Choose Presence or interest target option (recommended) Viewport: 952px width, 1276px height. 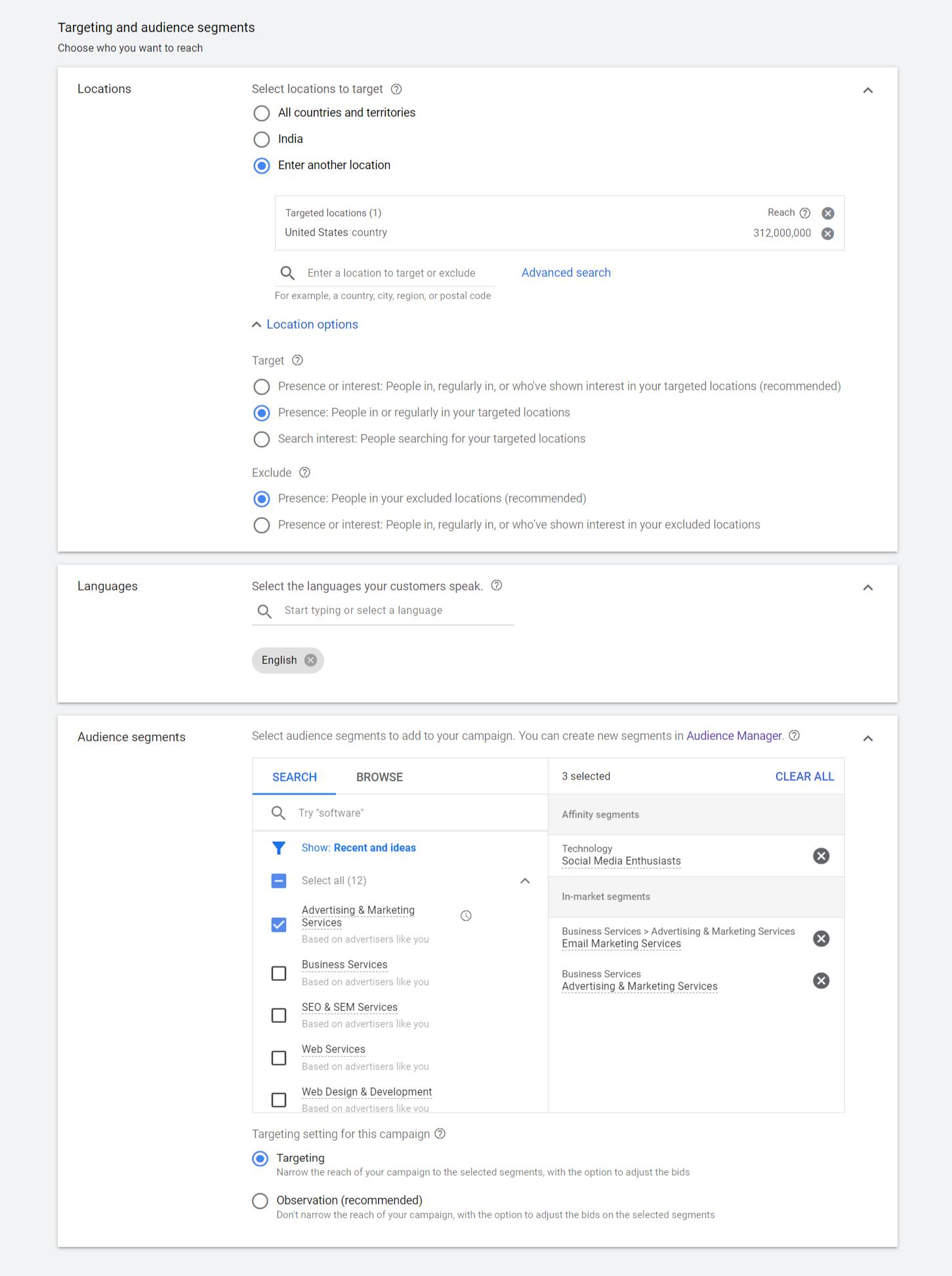tap(262, 387)
